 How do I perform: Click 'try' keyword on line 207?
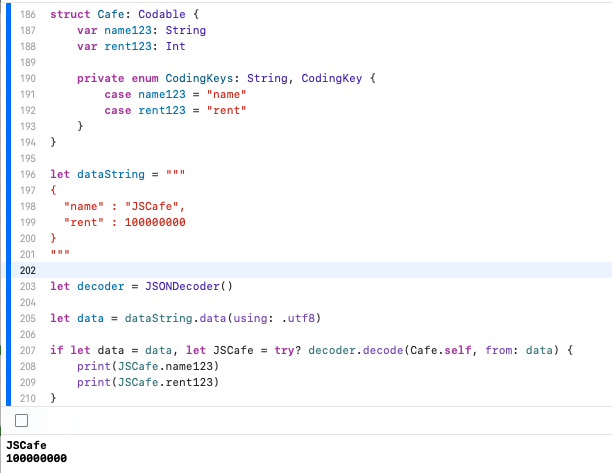(285, 350)
